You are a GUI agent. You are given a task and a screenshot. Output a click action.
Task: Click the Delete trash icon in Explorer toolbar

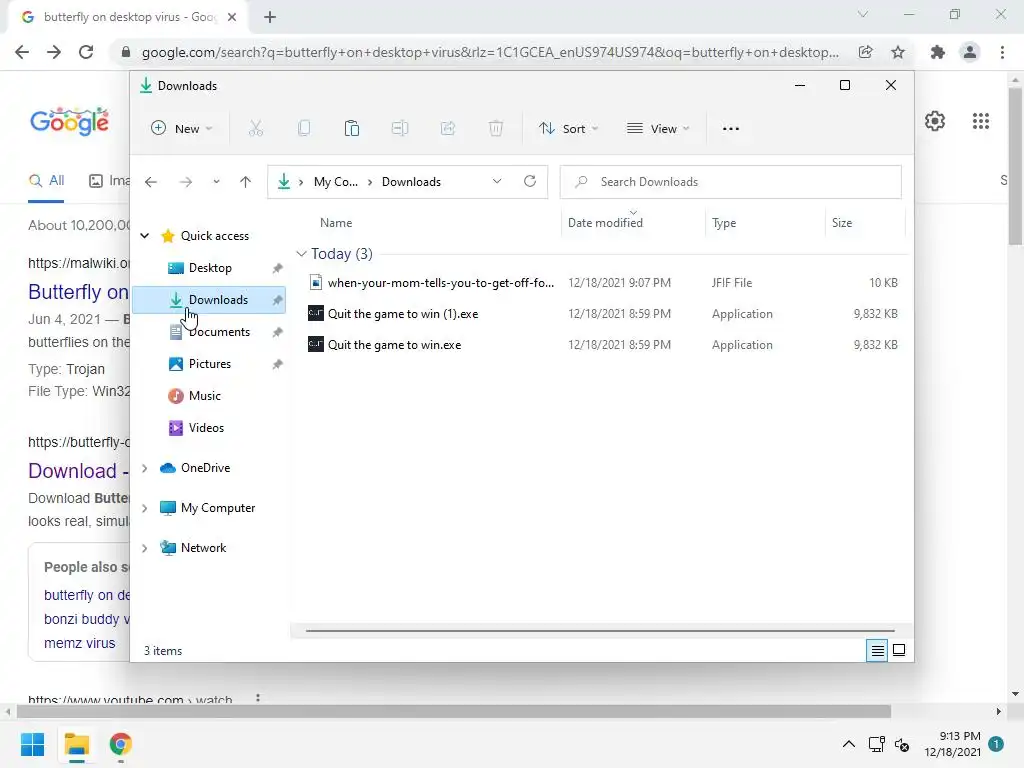click(x=496, y=129)
